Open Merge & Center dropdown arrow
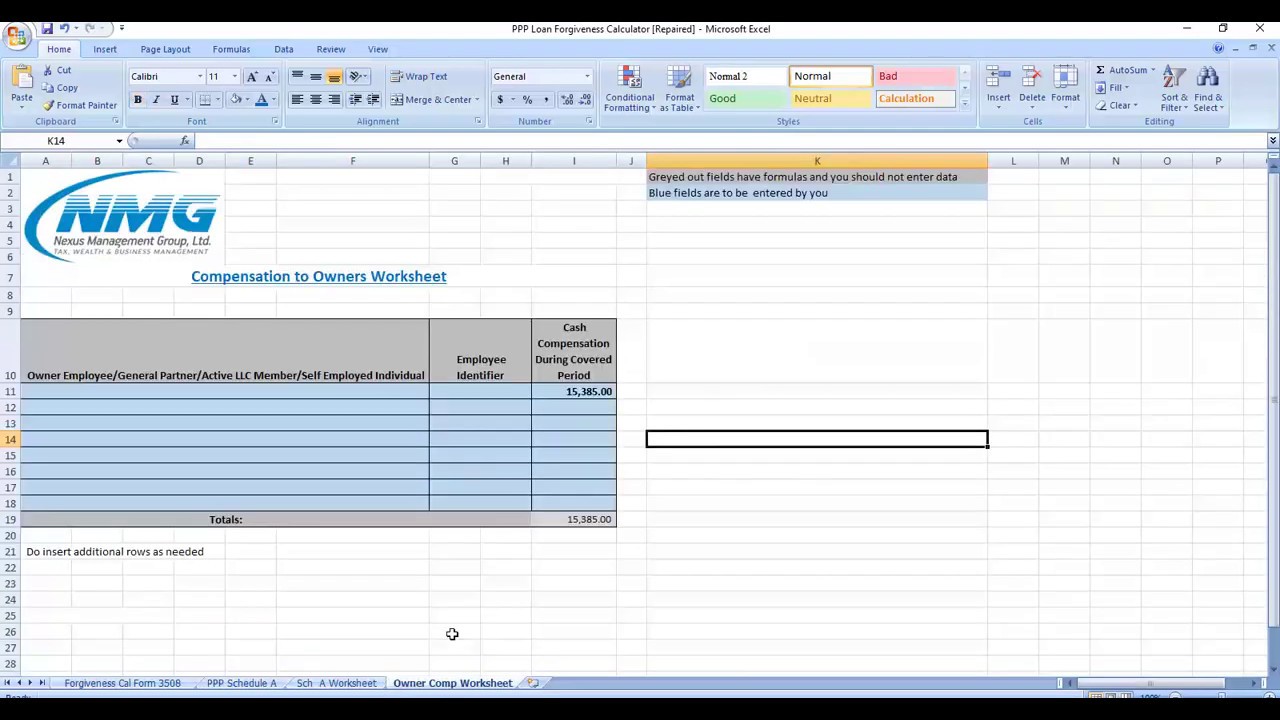The image size is (1280, 720). (x=477, y=100)
